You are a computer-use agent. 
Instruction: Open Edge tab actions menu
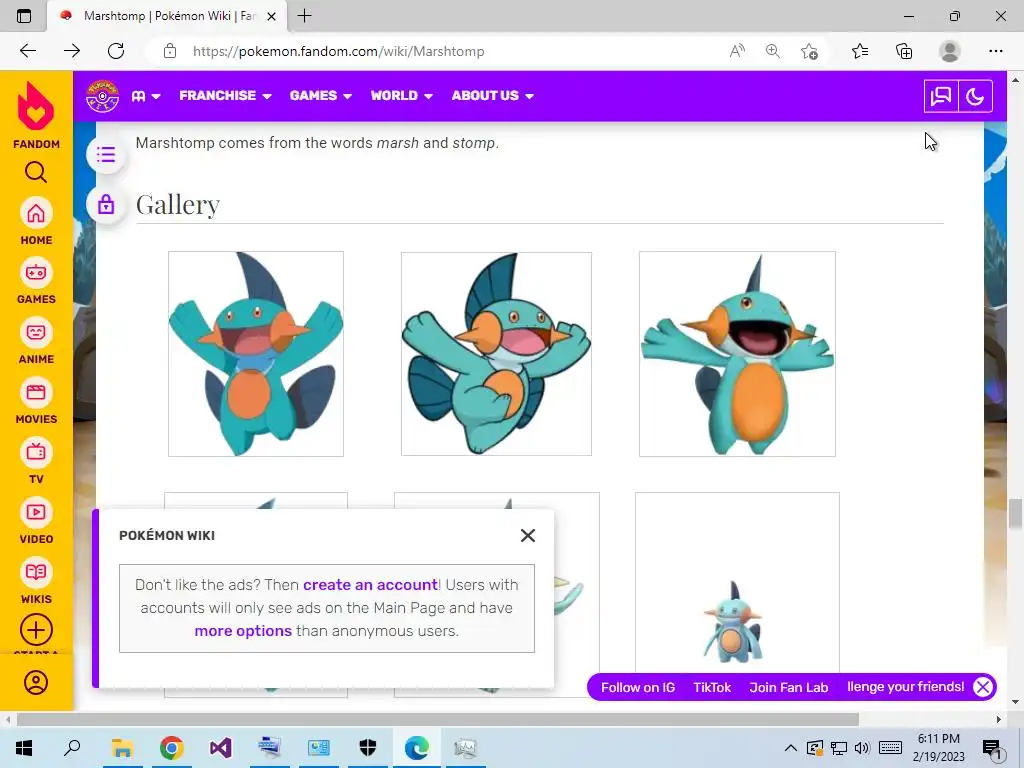(24, 16)
